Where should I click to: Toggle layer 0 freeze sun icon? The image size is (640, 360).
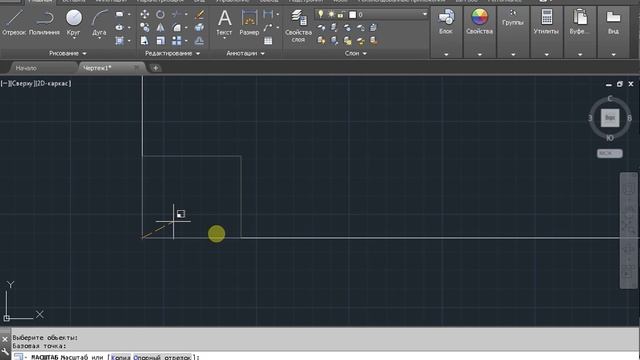[x=331, y=15]
